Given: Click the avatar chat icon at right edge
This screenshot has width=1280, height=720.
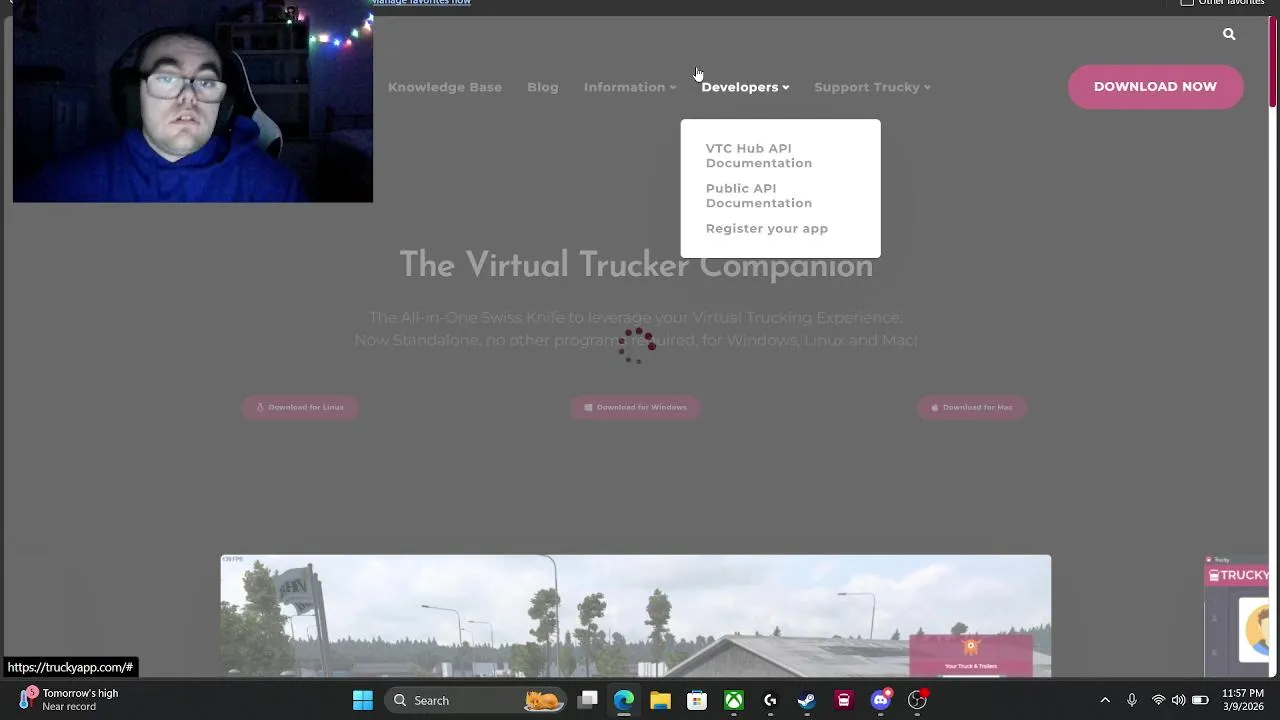Looking at the screenshot, I should click(1254, 630).
